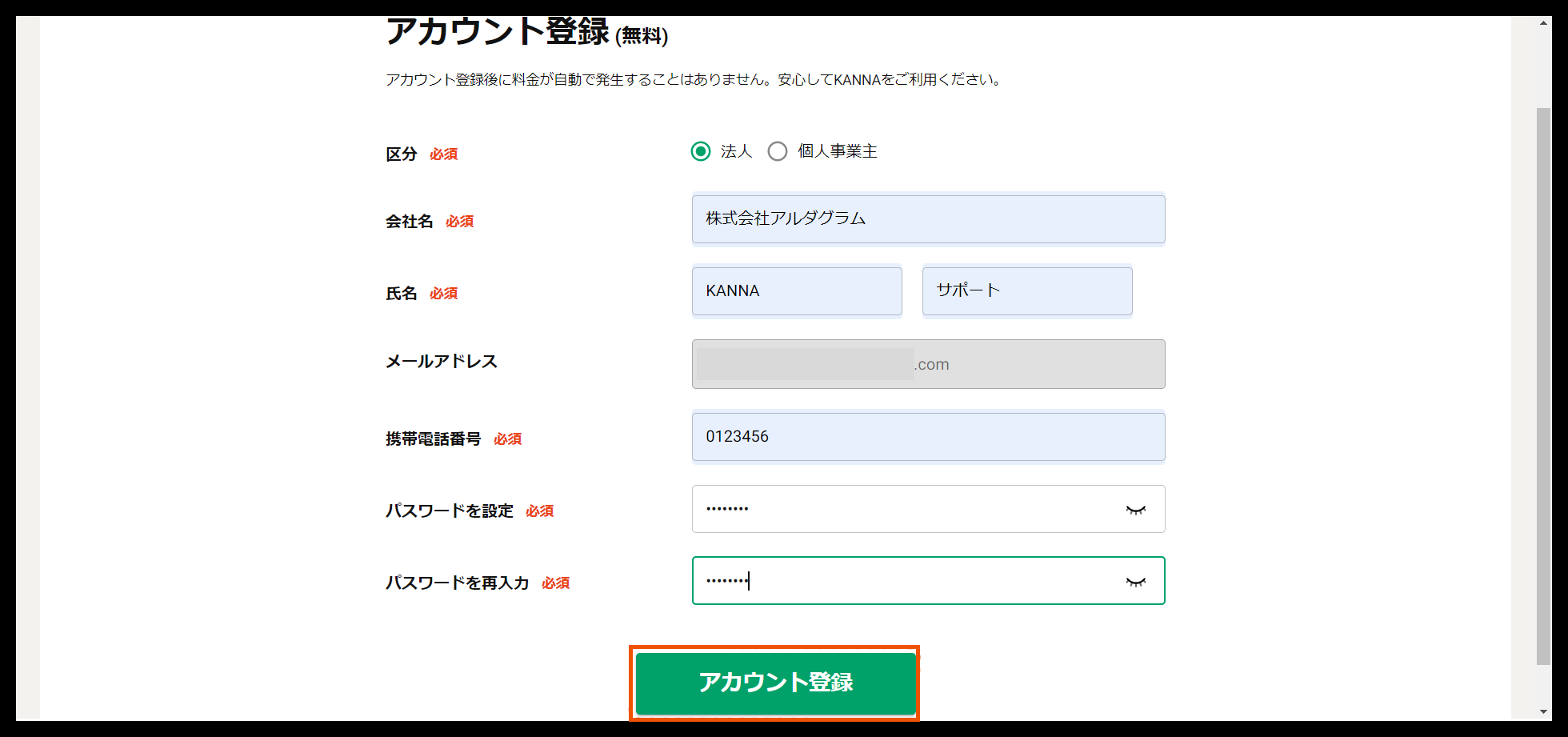Select the 法人 radio button
The image size is (1568, 737).
(x=701, y=151)
